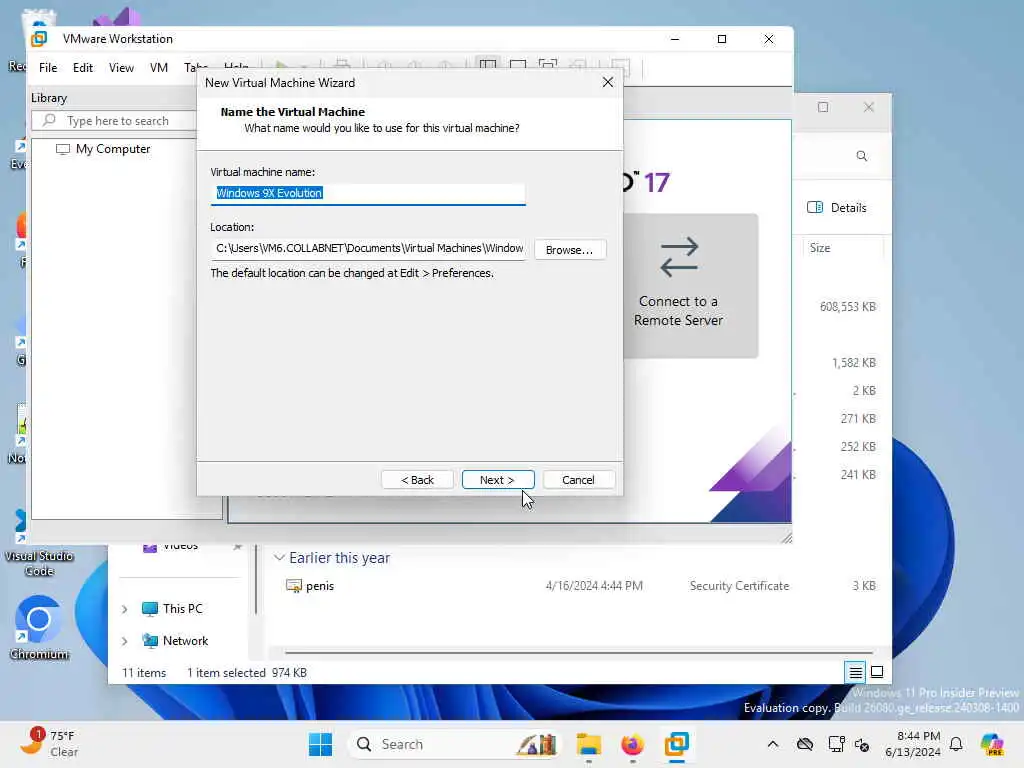This screenshot has height=768, width=1024.
Task: Click the VMware Workstation title bar logo
Action: click(x=39, y=39)
